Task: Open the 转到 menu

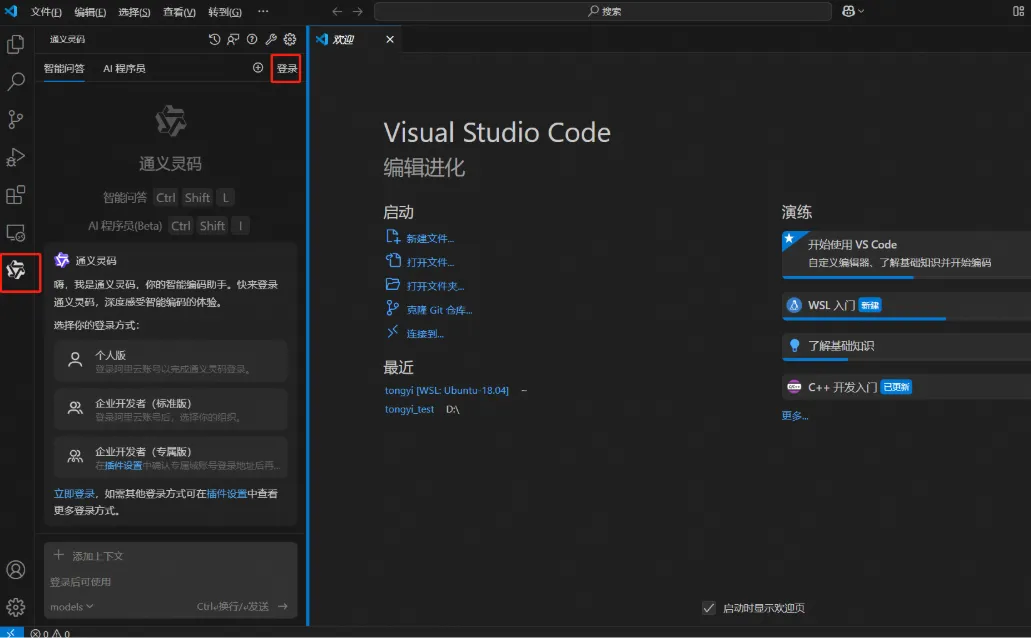Action: (x=225, y=12)
